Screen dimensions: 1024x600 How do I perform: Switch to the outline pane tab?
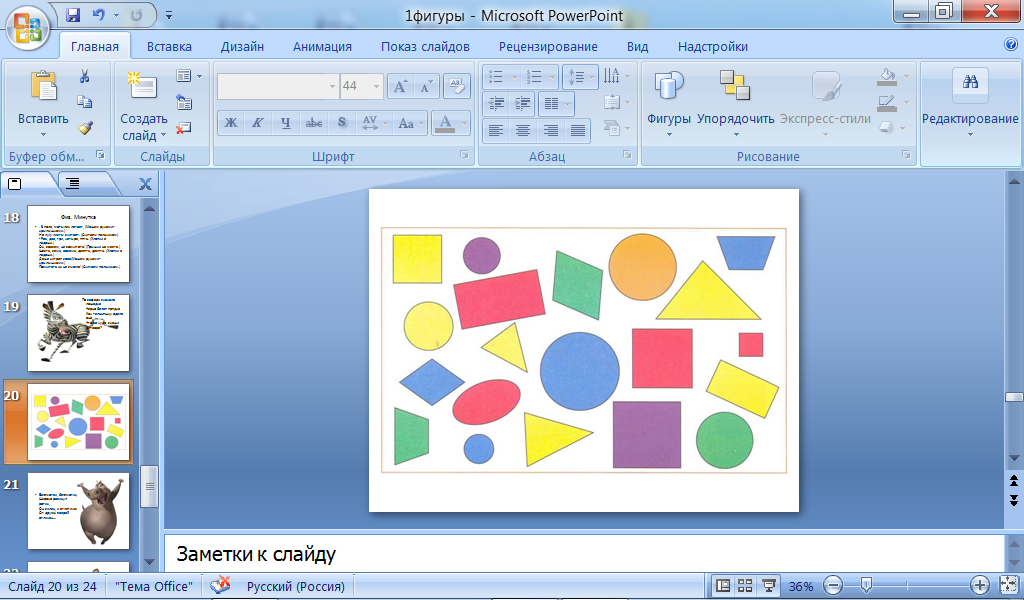pos(74,183)
